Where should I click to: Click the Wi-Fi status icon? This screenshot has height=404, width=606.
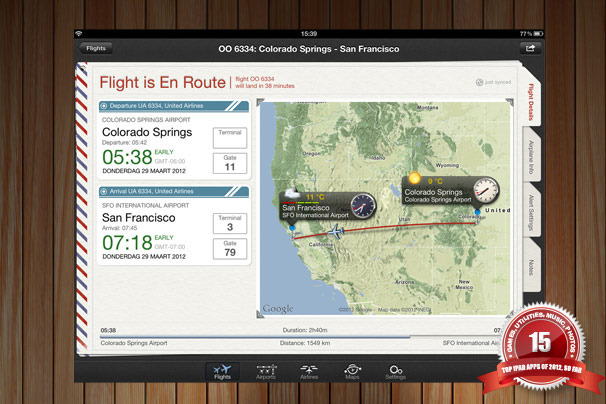click(79, 34)
